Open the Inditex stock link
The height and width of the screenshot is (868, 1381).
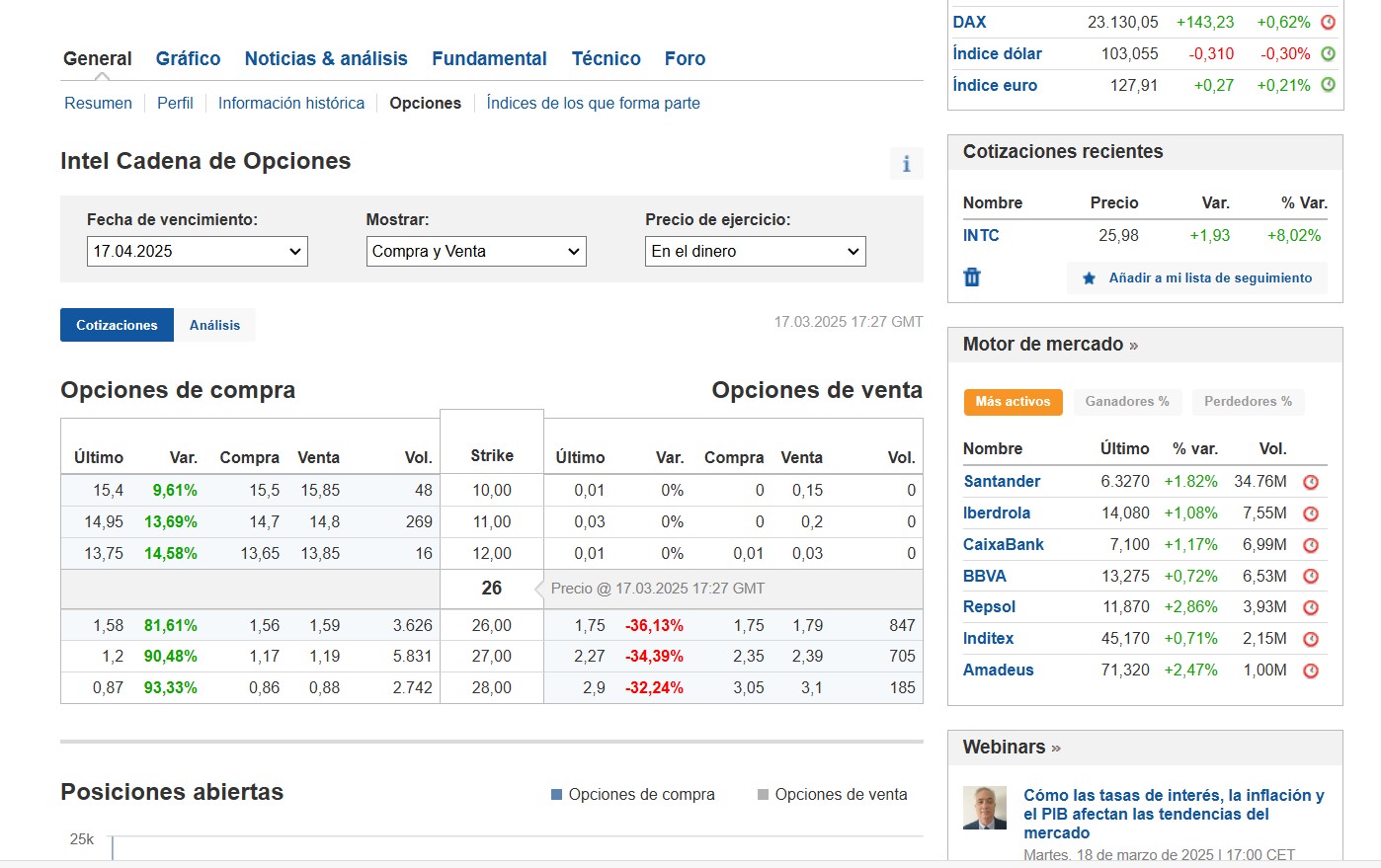(988, 638)
